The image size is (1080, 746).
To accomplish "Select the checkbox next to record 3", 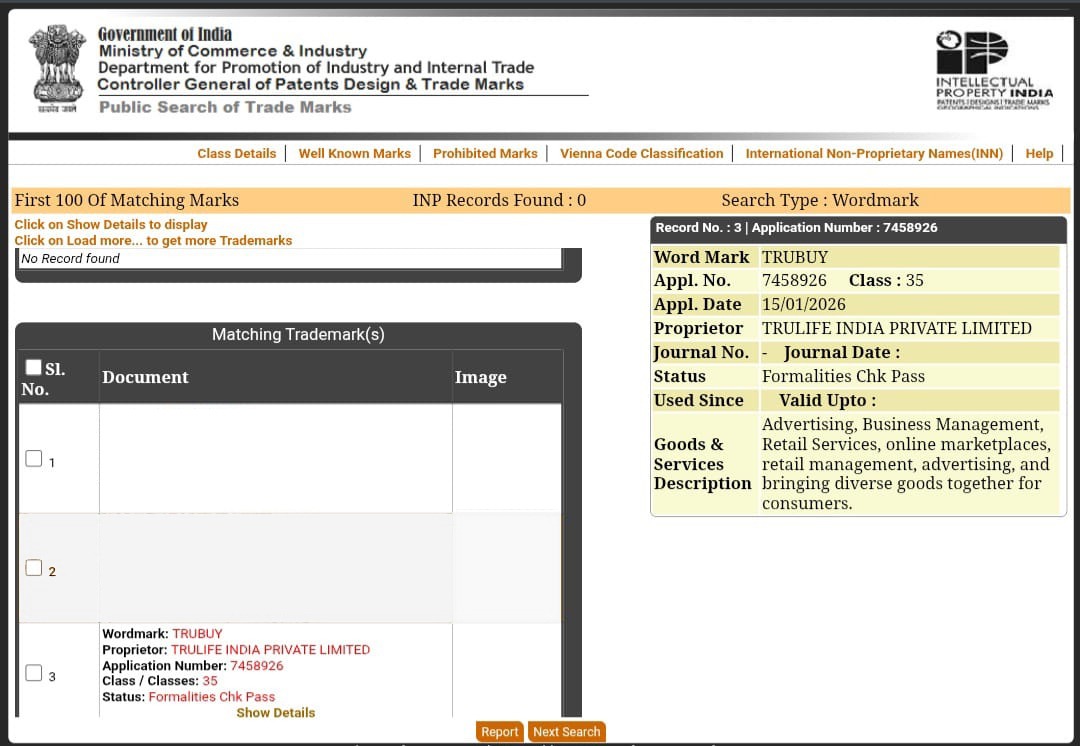I will pos(33,671).
